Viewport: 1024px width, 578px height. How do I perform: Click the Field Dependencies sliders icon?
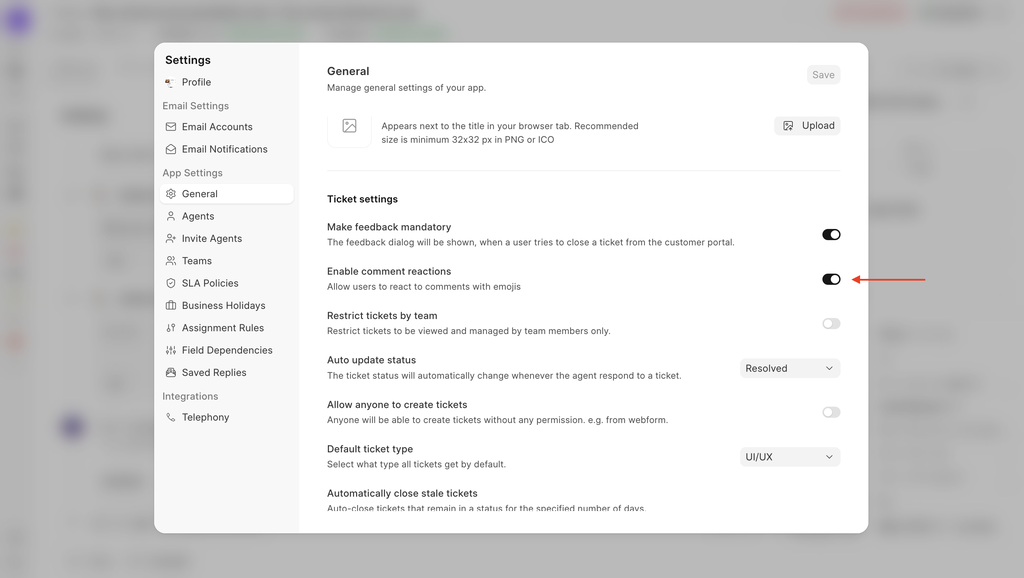171,350
